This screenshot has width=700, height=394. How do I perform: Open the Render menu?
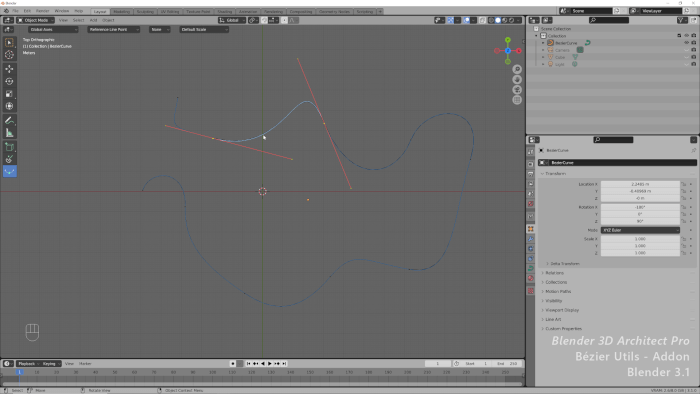42,11
